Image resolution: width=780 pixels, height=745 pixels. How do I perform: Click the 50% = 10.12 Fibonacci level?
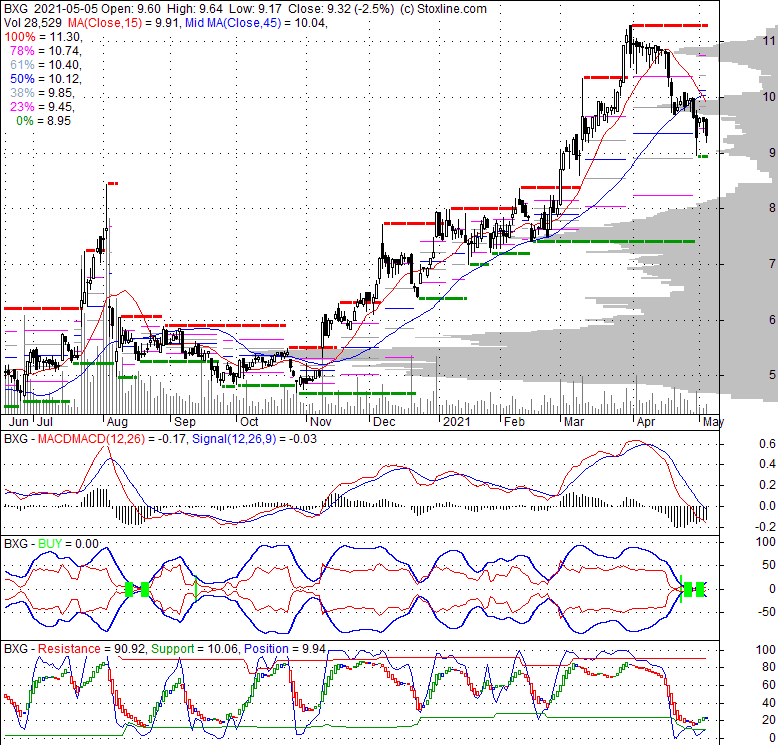(46, 79)
